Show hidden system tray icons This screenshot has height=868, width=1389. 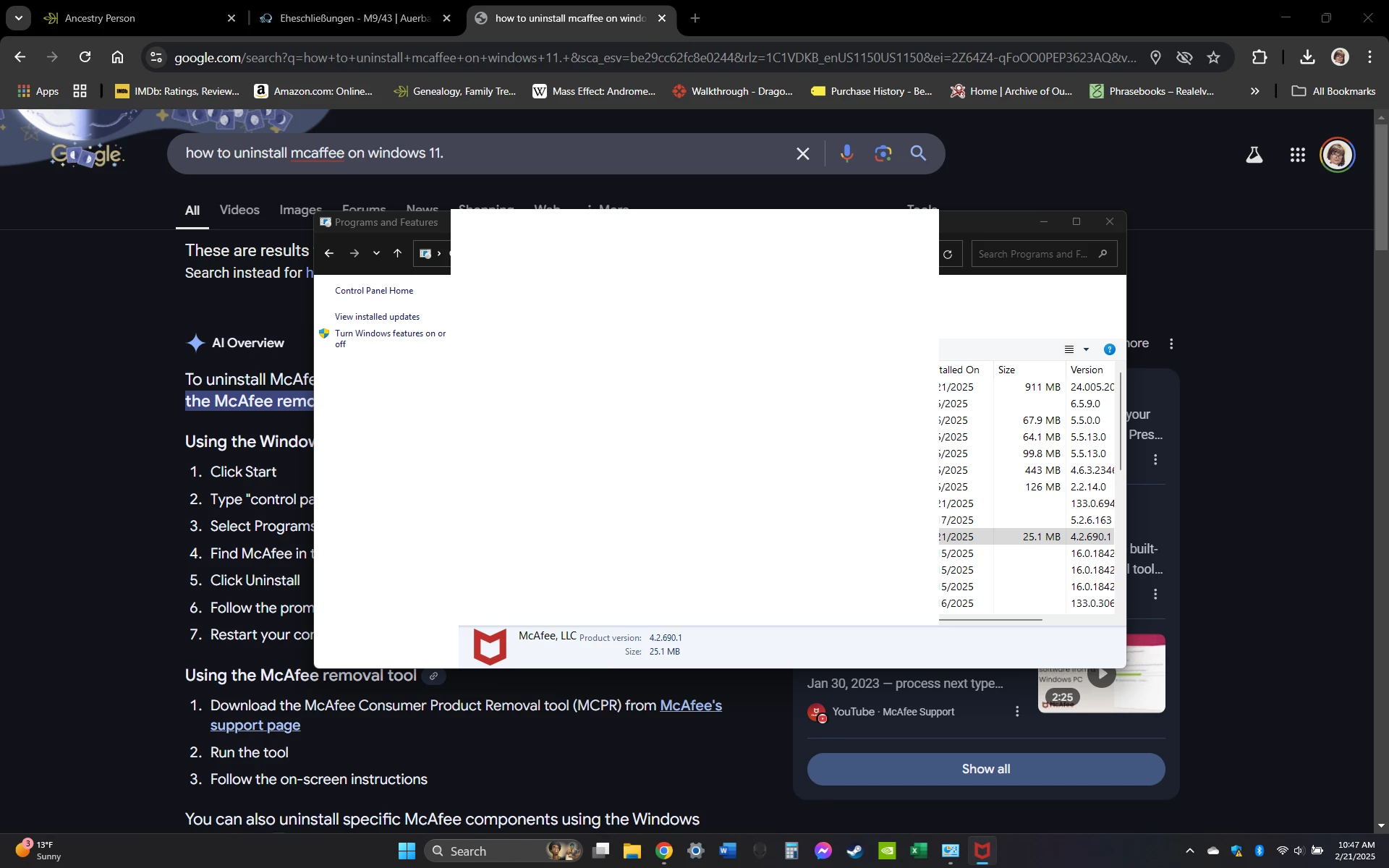pos(1189,851)
